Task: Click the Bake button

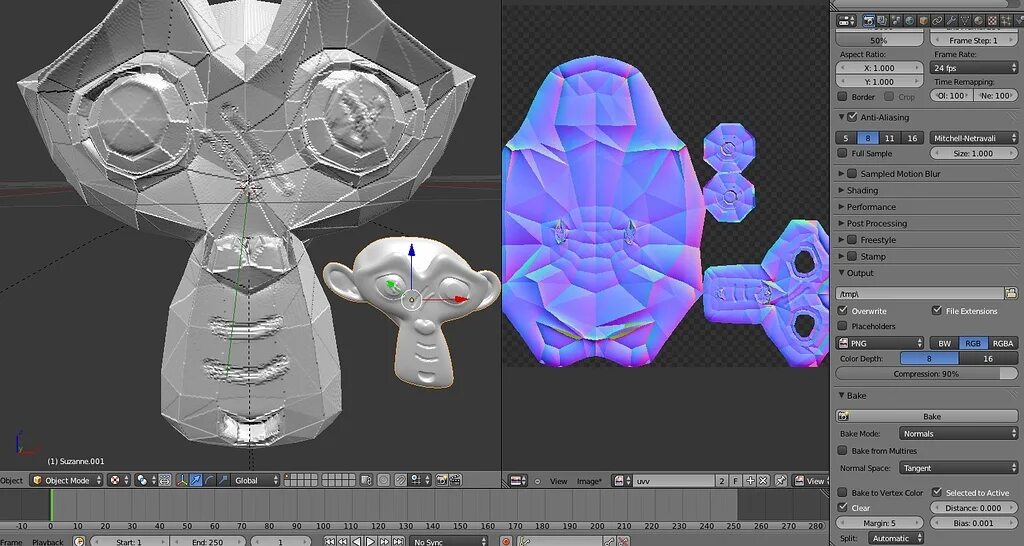Action: [x=927, y=416]
